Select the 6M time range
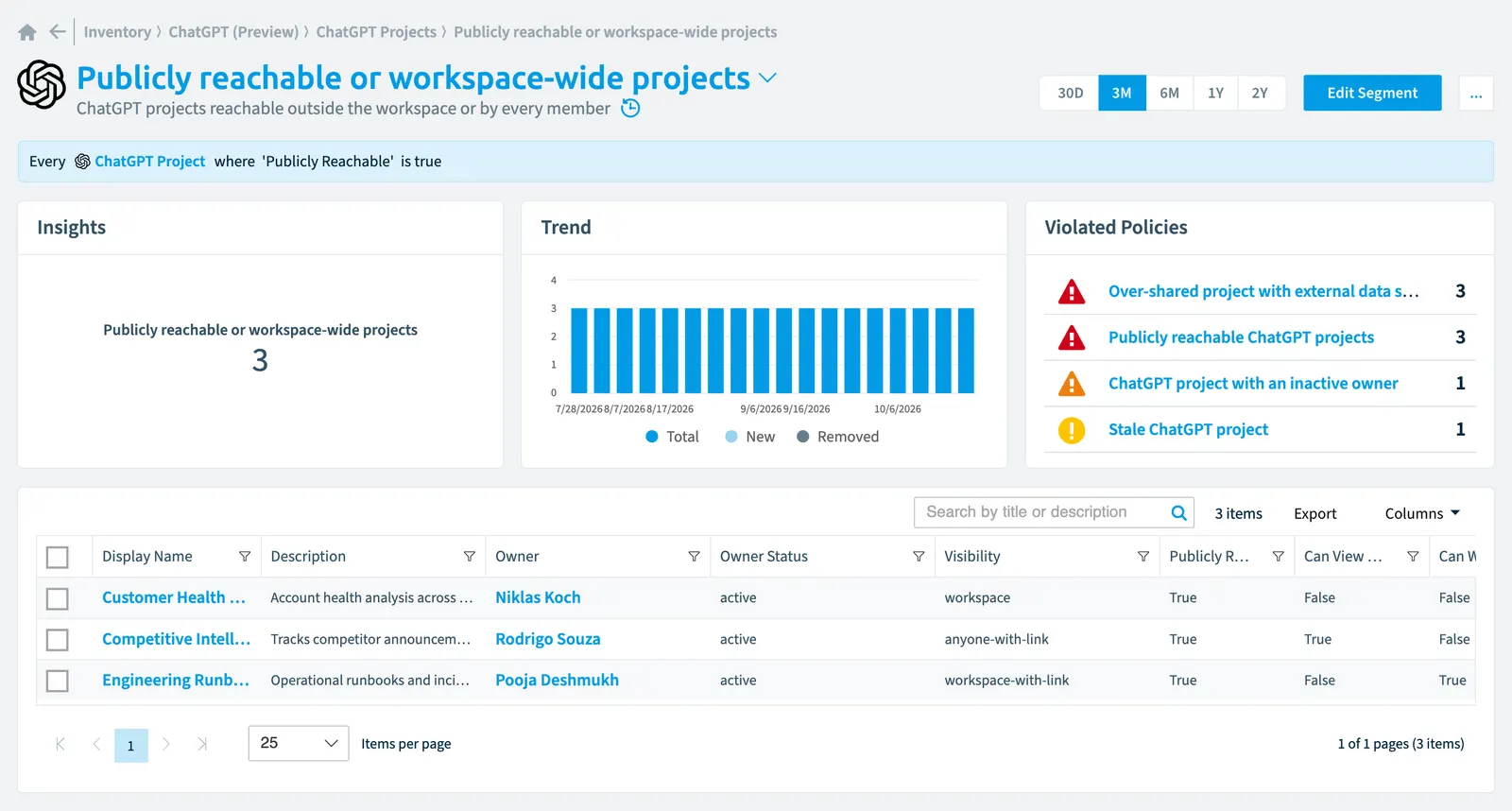The width and height of the screenshot is (1512, 811). [x=1170, y=94]
